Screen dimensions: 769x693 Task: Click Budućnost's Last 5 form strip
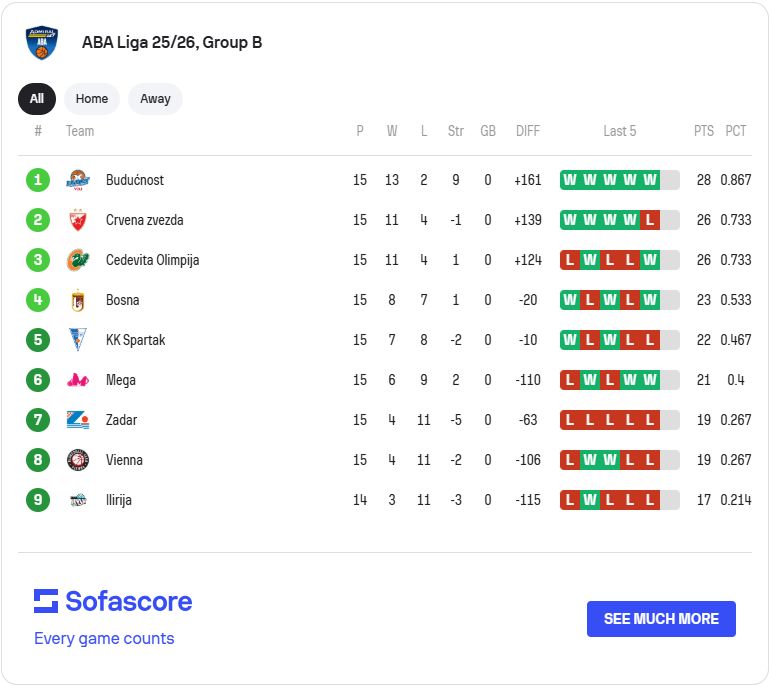[619, 180]
